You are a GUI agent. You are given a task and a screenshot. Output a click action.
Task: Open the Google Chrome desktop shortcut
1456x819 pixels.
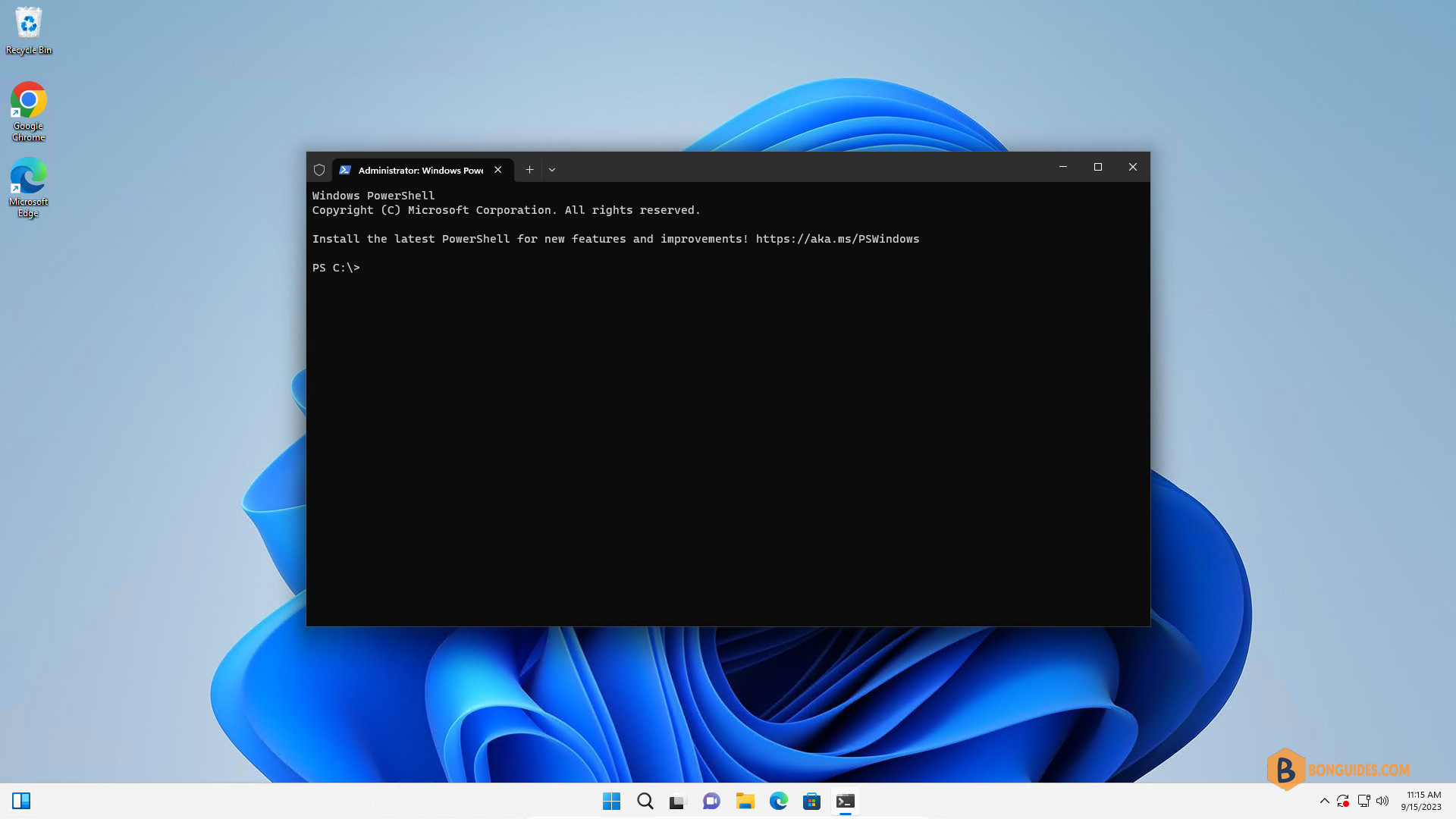click(x=29, y=111)
